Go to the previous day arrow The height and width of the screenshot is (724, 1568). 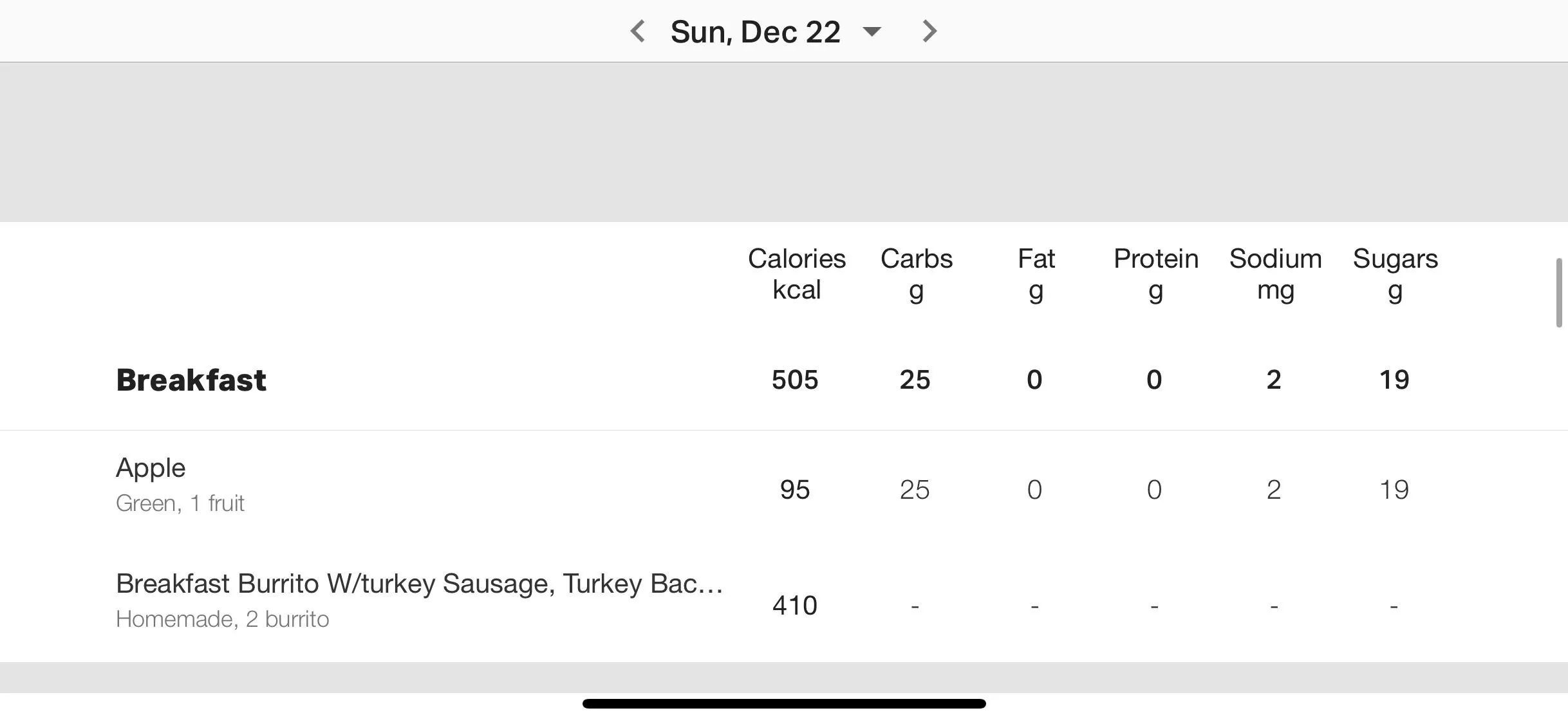(x=637, y=31)
